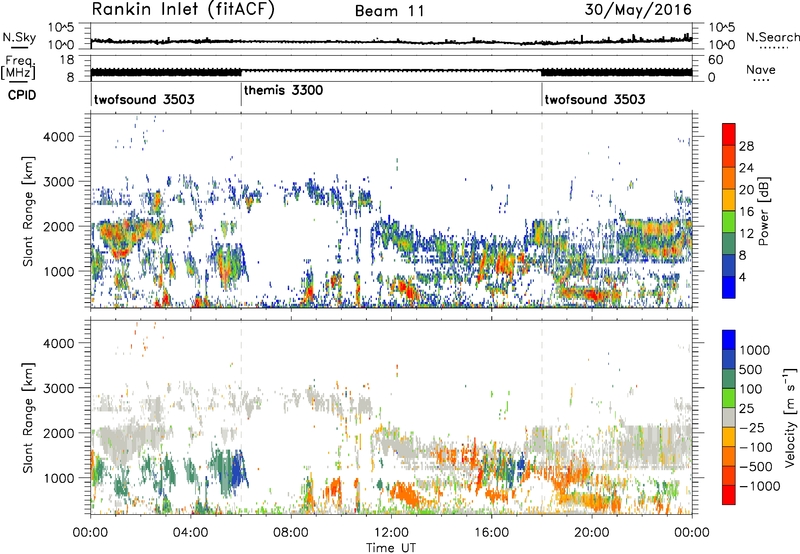Viewport: 800px width, 554px height.
Task: Click the 'Velocity [m s⁻¹]' colorbar title
Action: (790, 417)
